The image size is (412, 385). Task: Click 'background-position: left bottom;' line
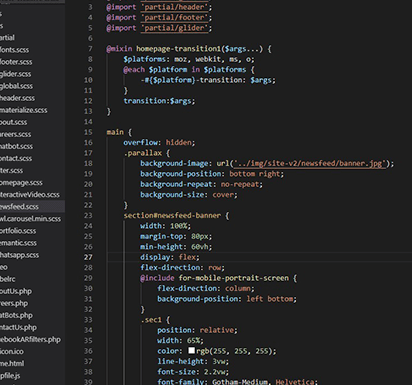pyautogui.click(x=227, y=299)
